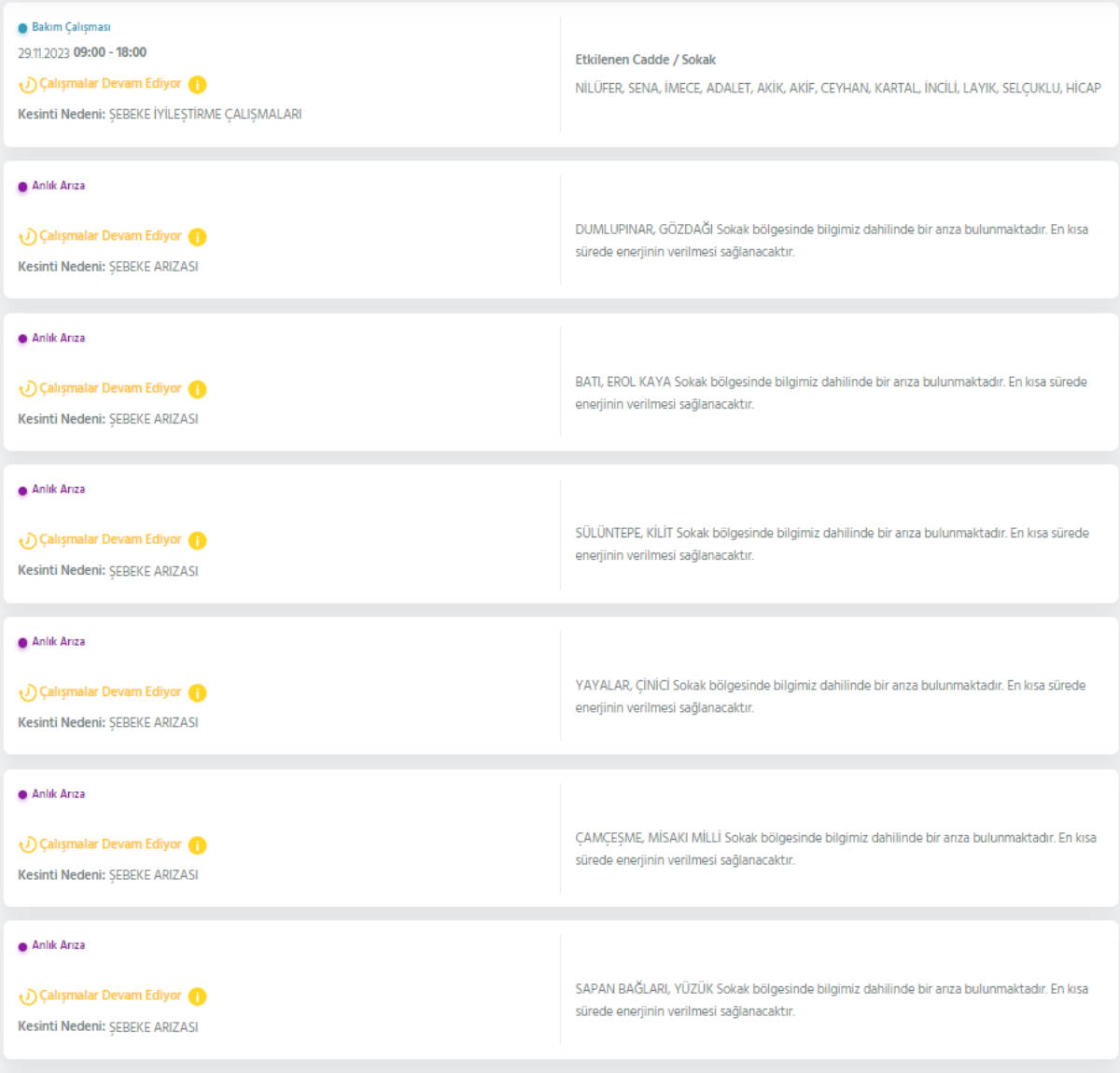
Task: Click the blue dot beside Bakım Çalışması
Action: [x=22, y=28]
